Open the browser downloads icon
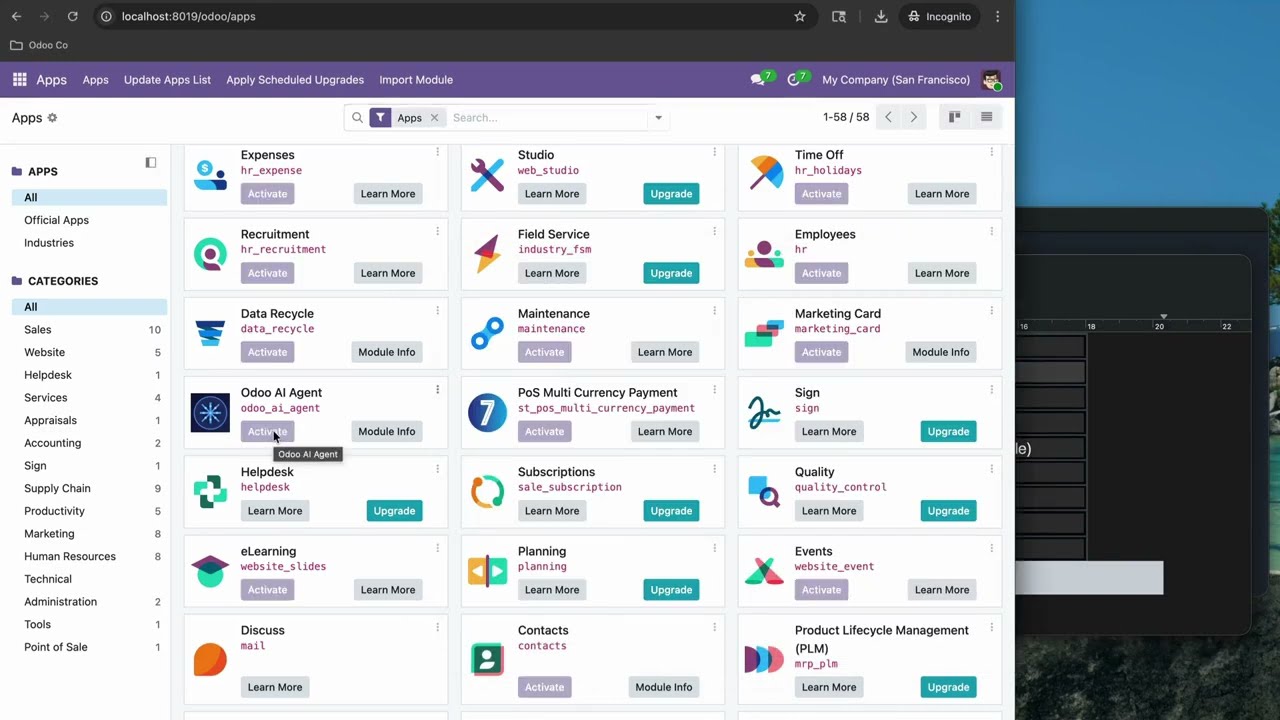Viewport: 1280px width, 720px height. 881,16
